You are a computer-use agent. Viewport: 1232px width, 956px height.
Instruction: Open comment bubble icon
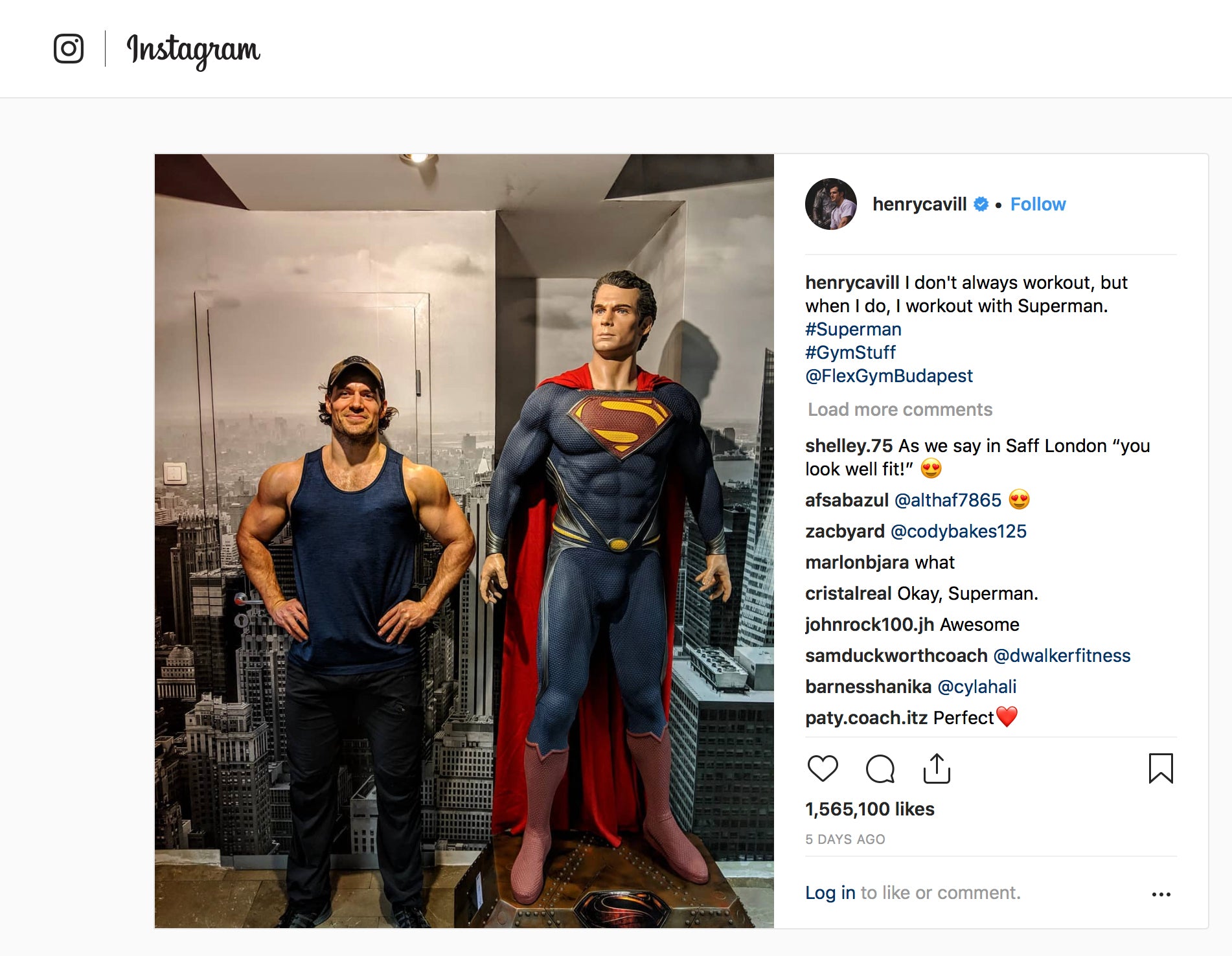(x=880, y=769)
